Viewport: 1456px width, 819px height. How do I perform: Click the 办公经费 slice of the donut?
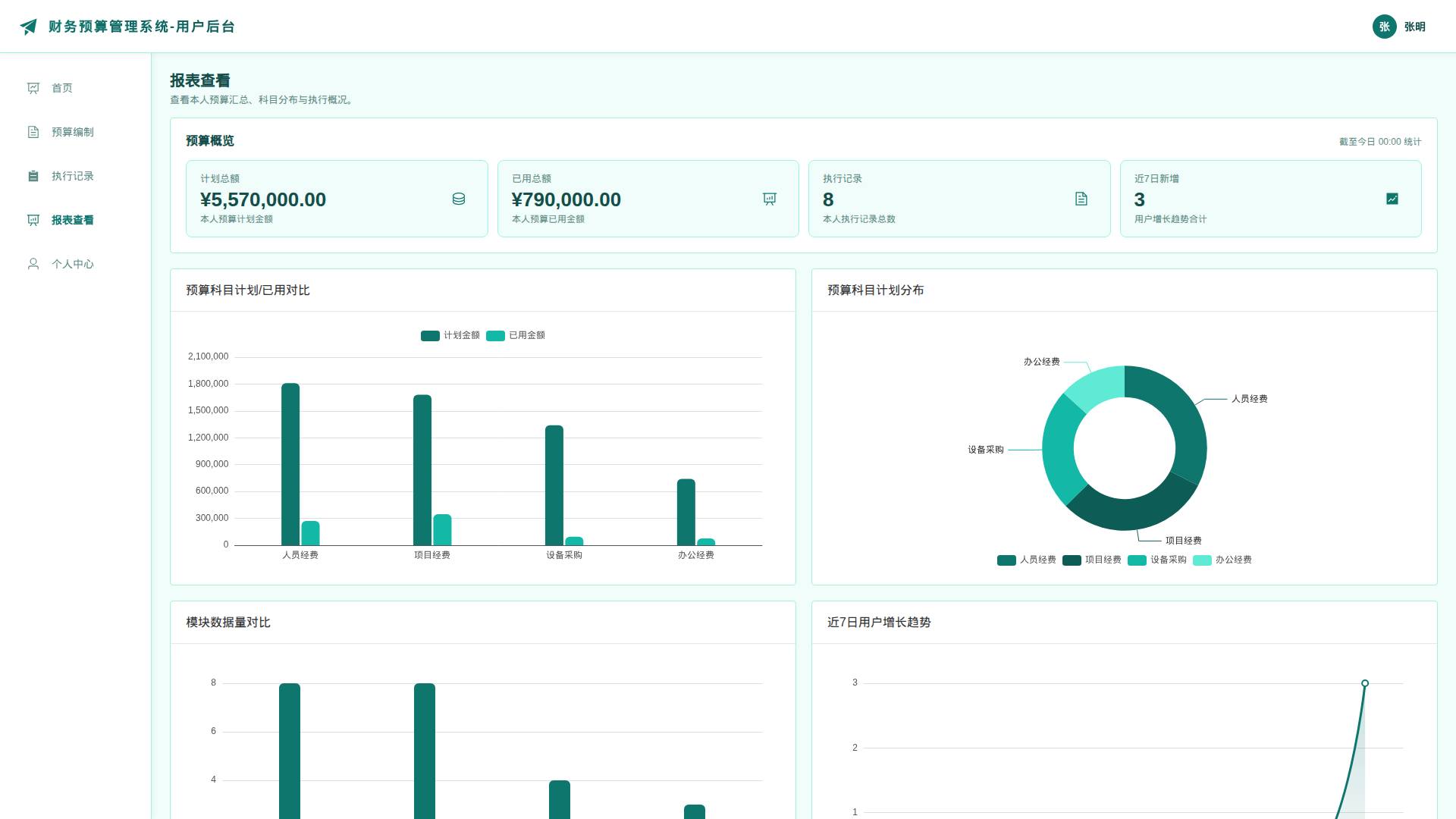(x=1097, y=385)
